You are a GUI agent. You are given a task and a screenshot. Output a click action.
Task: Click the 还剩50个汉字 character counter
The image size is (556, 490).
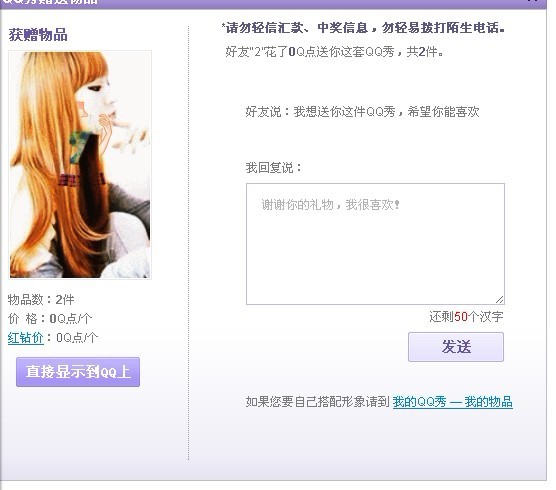(466, 316)
